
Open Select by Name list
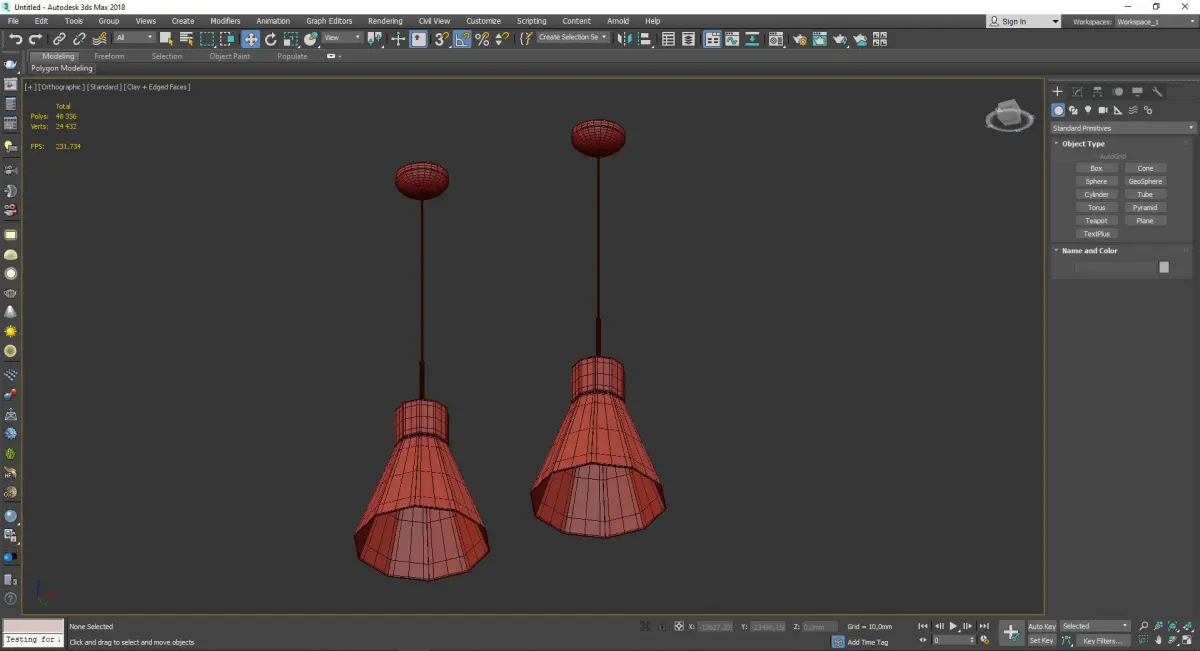pyautogui.click(x=186, y=39)
